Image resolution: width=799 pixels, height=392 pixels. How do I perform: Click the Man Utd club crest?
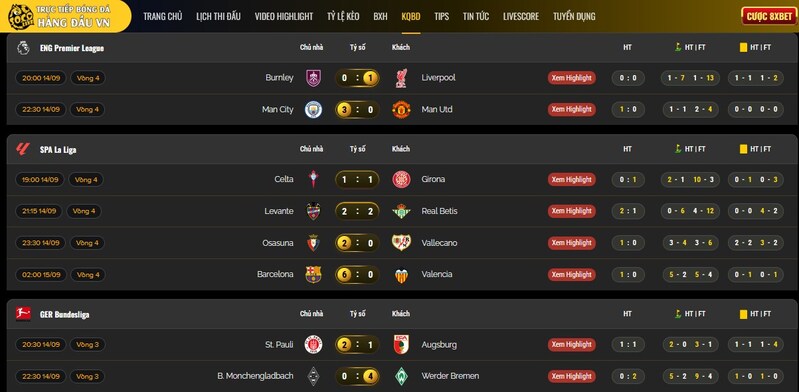pos(401,109)
